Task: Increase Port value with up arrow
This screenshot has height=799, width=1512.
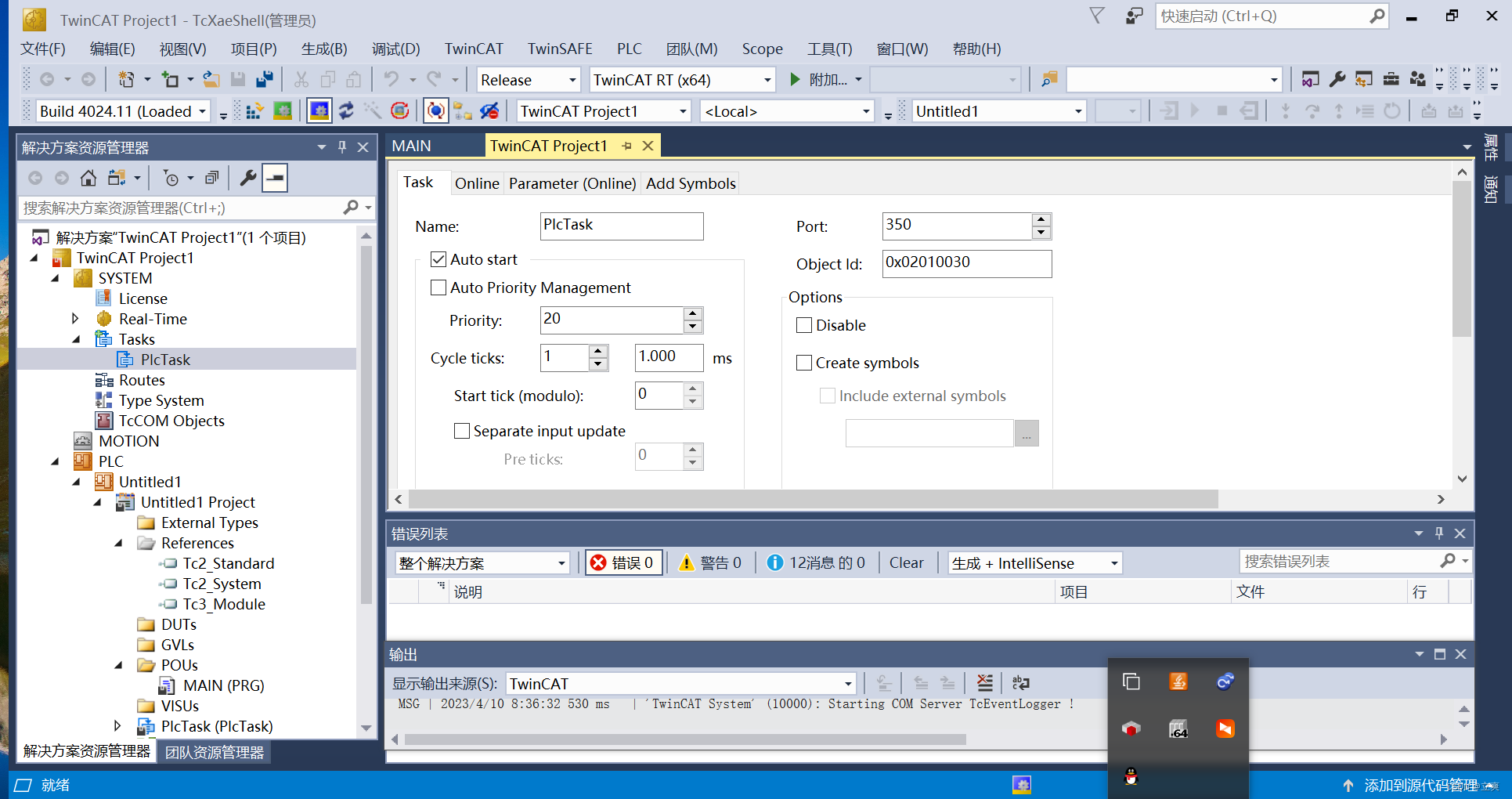Action: coord(1041,219)
